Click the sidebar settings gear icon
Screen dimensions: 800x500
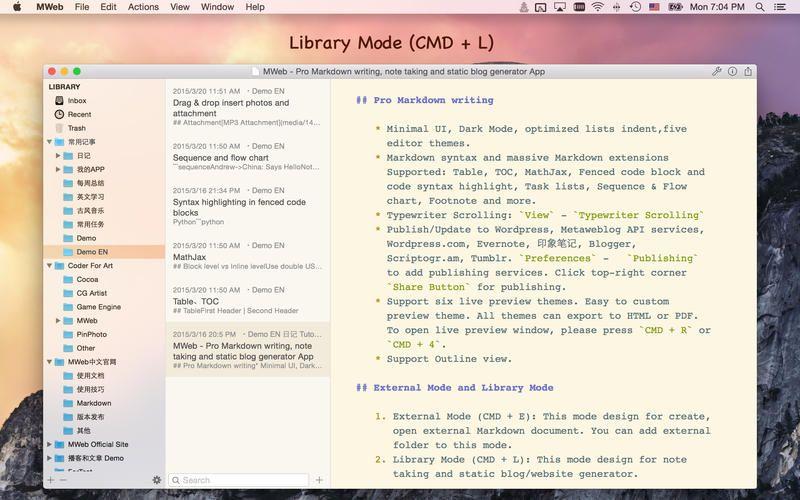[157, 480]
